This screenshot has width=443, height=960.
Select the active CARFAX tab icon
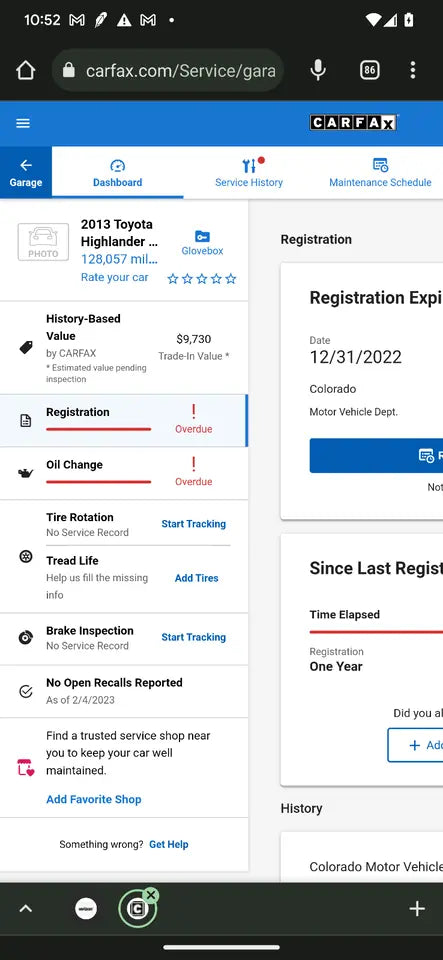coord(136,909)
